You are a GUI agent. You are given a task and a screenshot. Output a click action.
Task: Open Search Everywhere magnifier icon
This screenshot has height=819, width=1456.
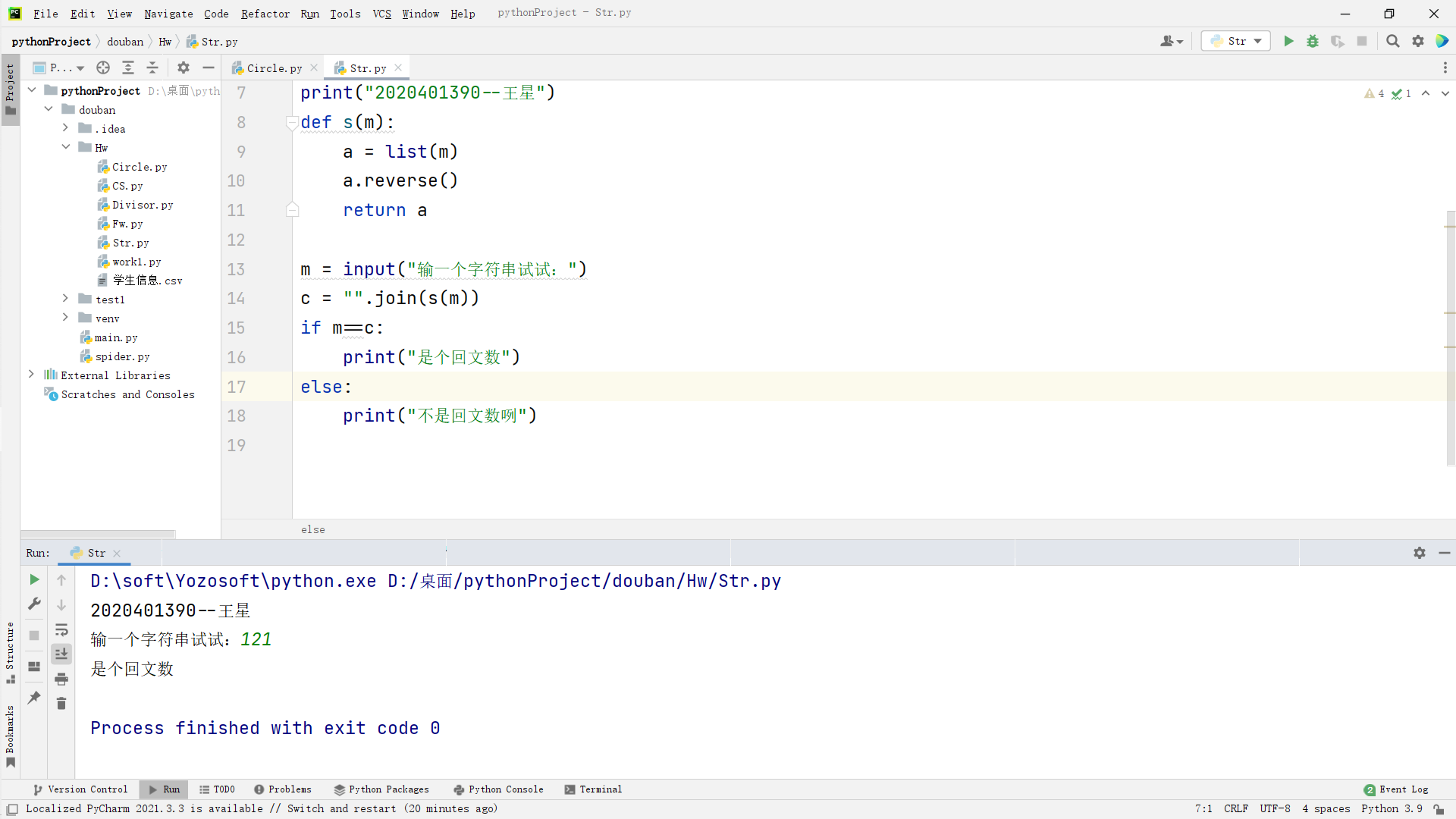[x=1393, y=41]
